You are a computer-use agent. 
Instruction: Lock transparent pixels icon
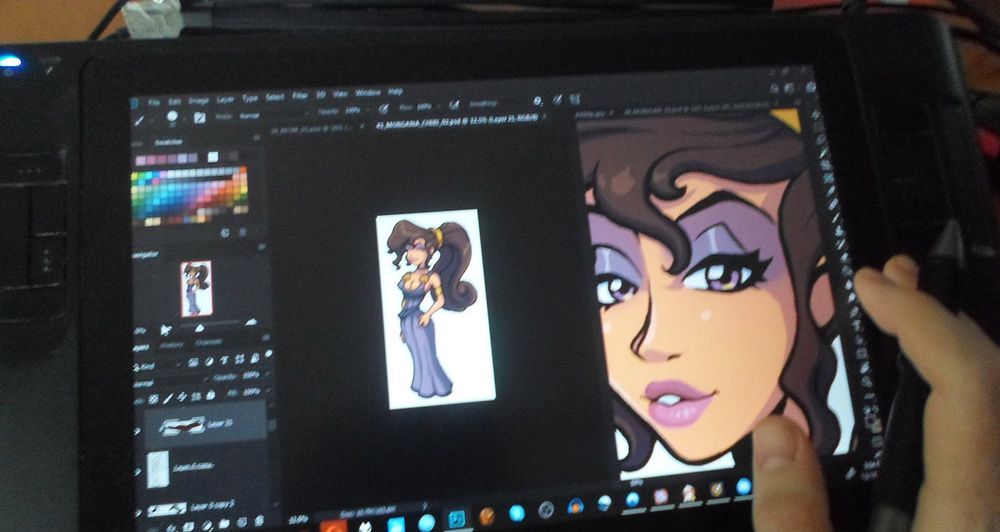[153, 400]
